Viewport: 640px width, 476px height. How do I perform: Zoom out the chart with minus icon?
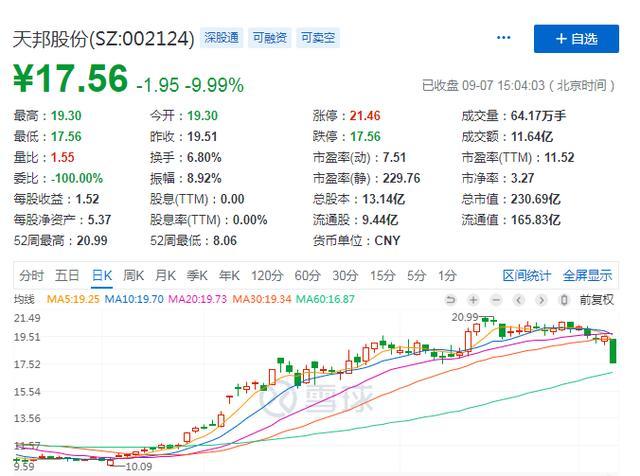tap(496, 300)
